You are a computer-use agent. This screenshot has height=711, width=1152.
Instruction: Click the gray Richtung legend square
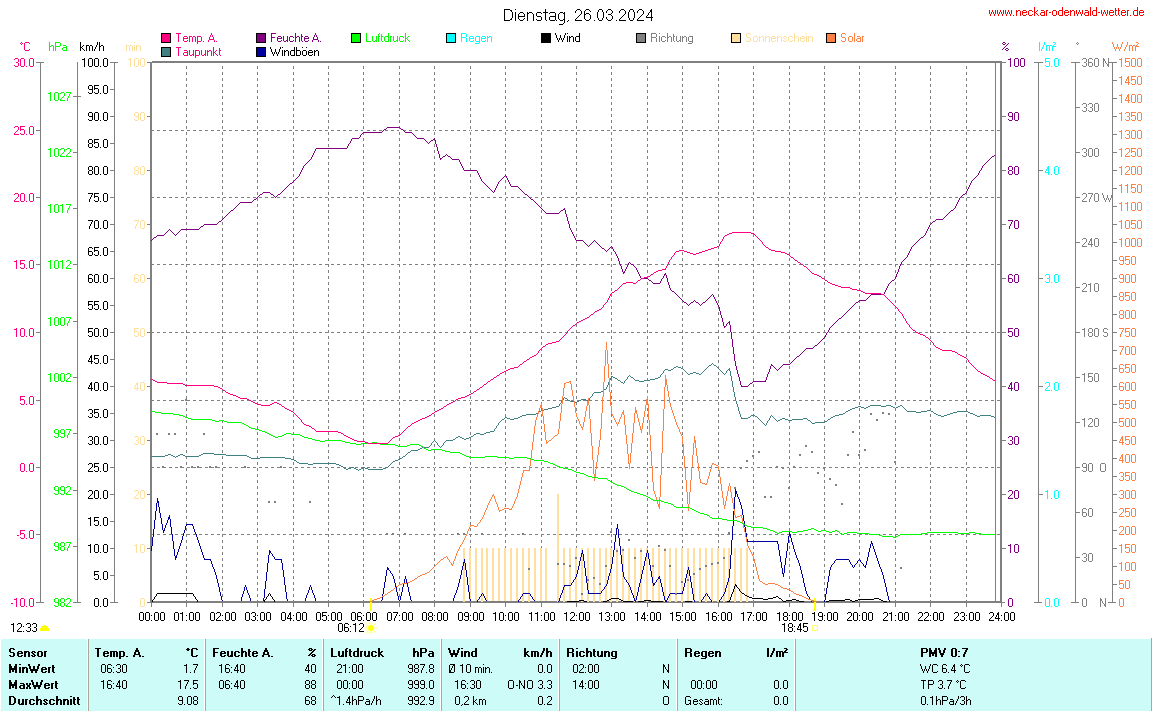tap(641, 38)
